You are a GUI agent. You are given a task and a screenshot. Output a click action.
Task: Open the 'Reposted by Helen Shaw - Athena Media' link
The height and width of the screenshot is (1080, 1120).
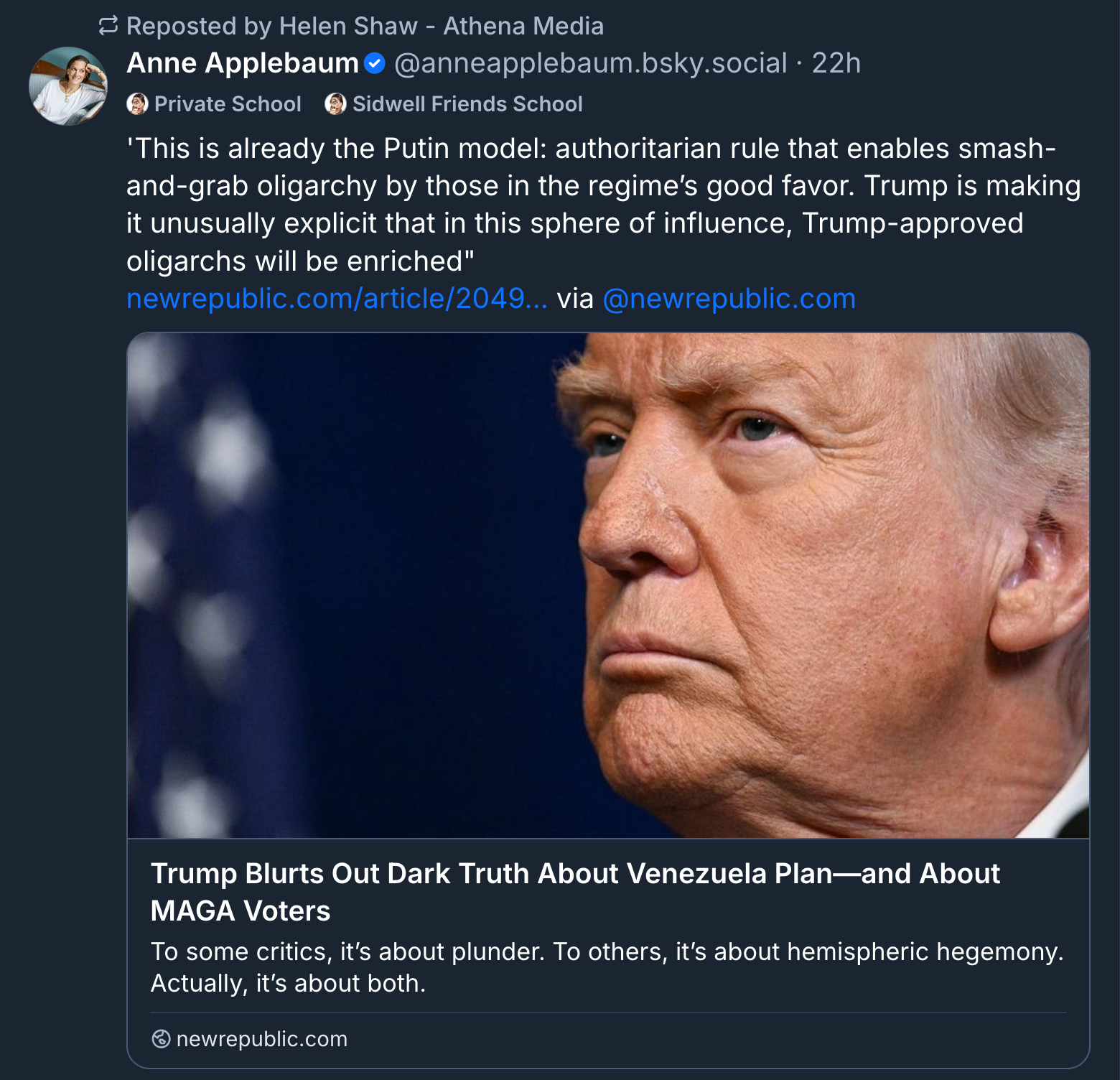pyautogui.click(x=365, y=26)
